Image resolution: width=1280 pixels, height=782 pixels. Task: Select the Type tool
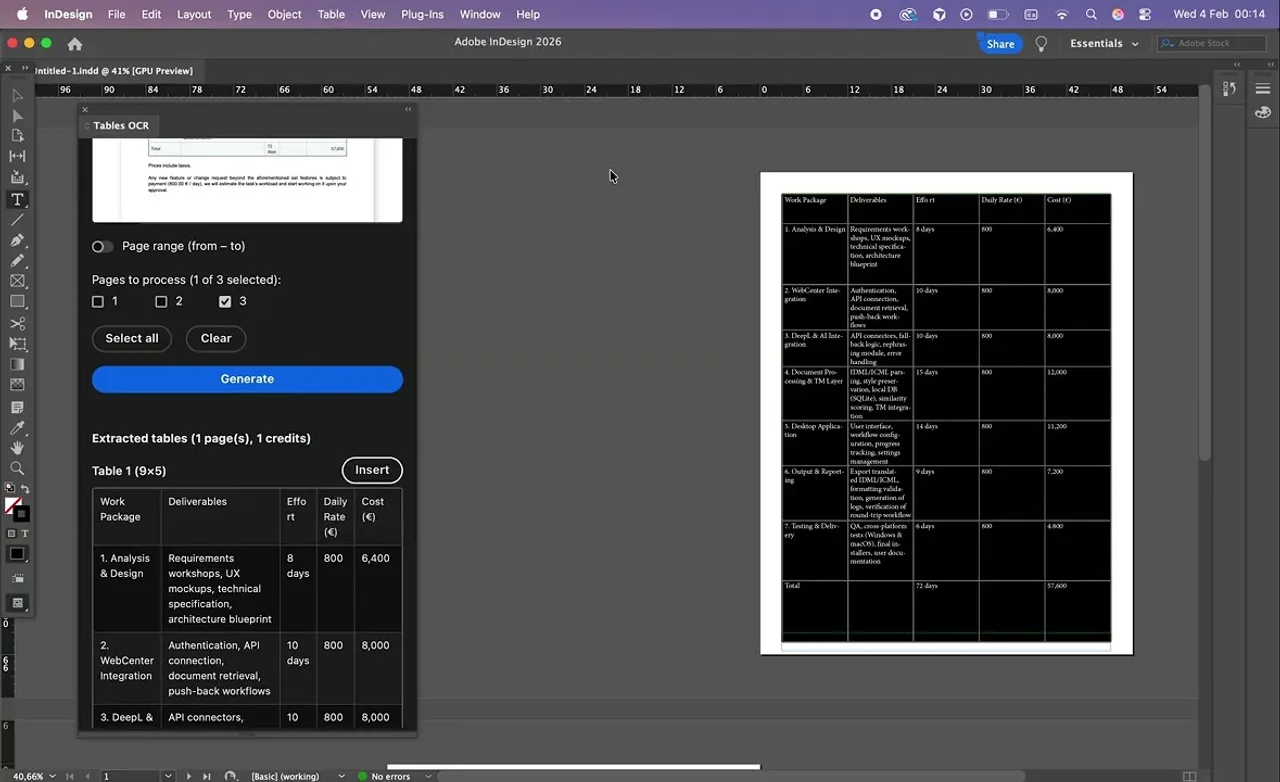[x=17, y=199]
